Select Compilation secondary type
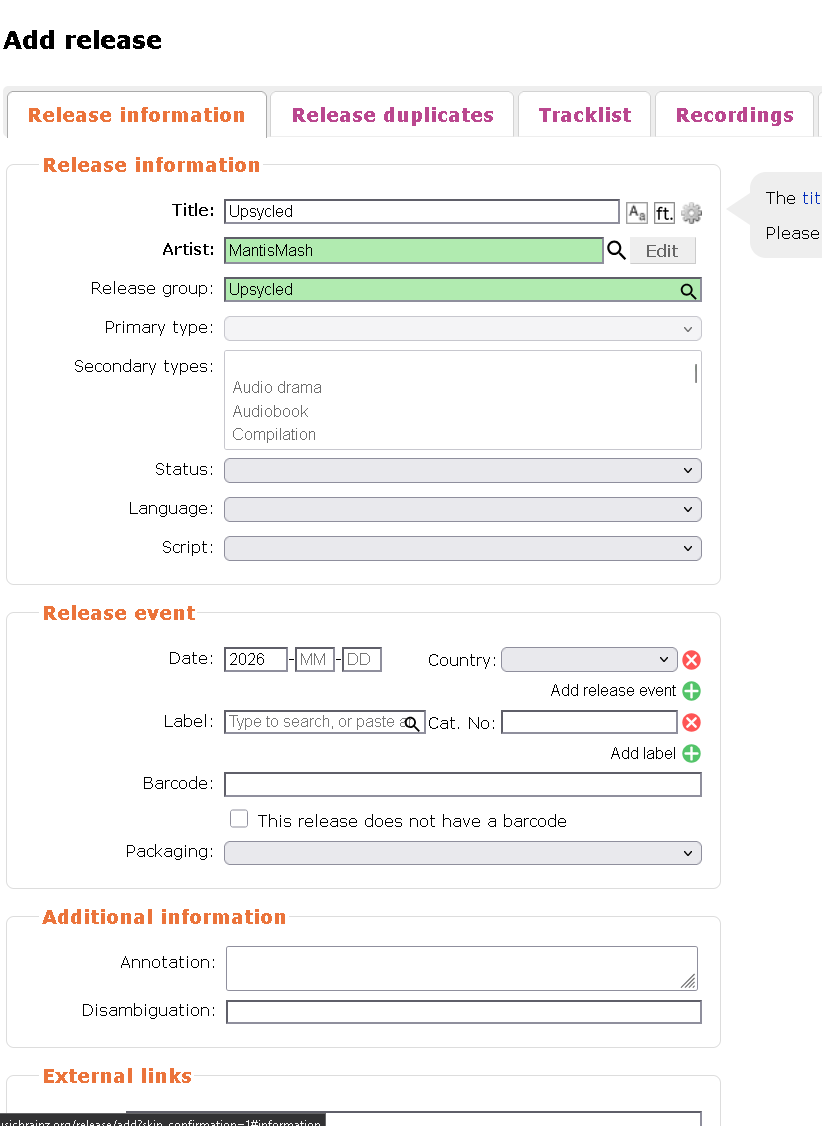 point(274,434)
